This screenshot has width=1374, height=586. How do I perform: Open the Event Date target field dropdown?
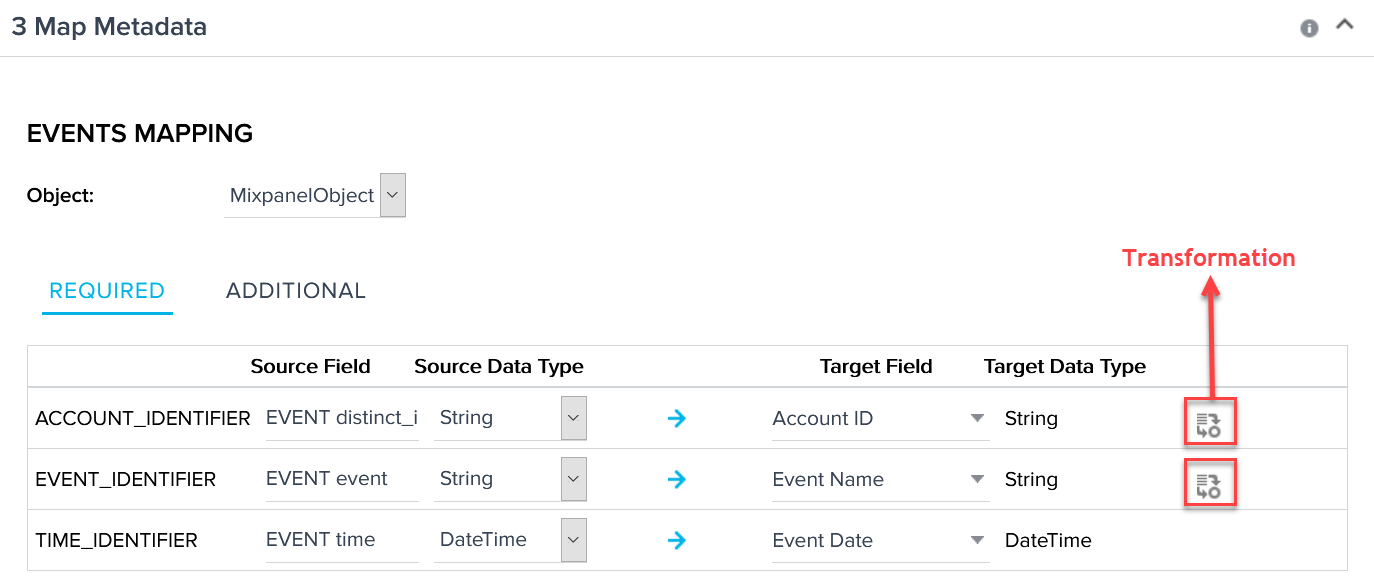point(977,540)
